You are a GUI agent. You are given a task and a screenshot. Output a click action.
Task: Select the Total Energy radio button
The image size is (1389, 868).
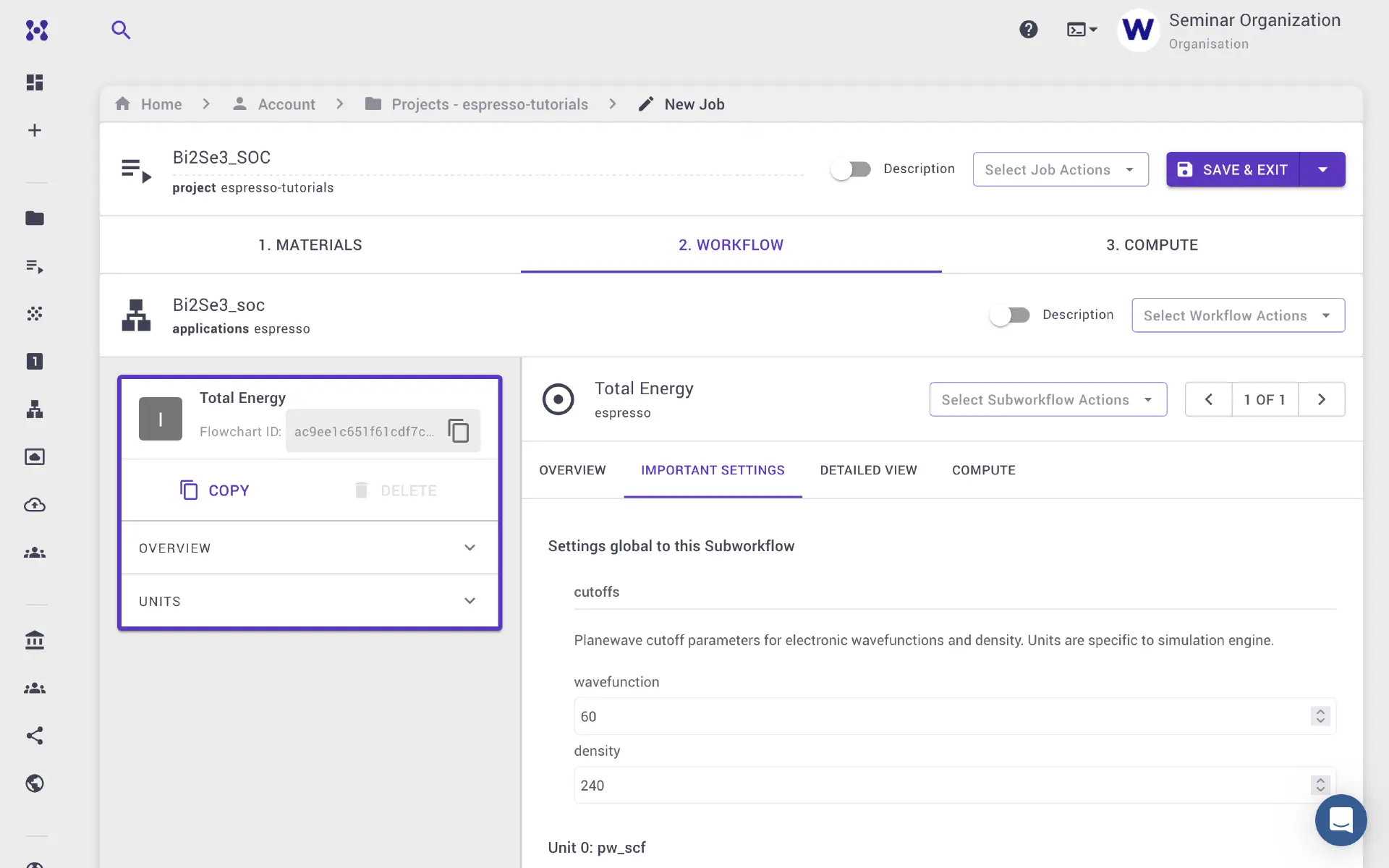[558, 399]
